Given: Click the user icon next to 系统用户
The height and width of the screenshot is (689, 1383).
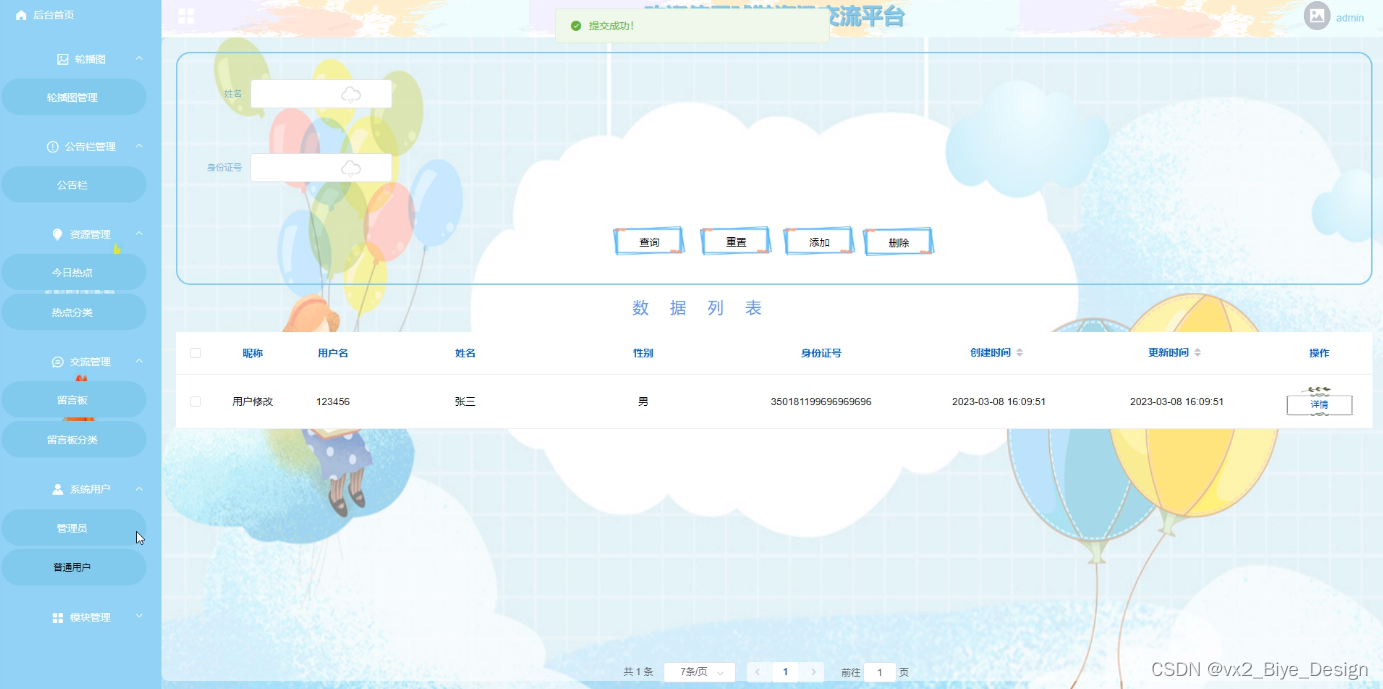Looking at the screenshot, I should click(x=57, y=489).
